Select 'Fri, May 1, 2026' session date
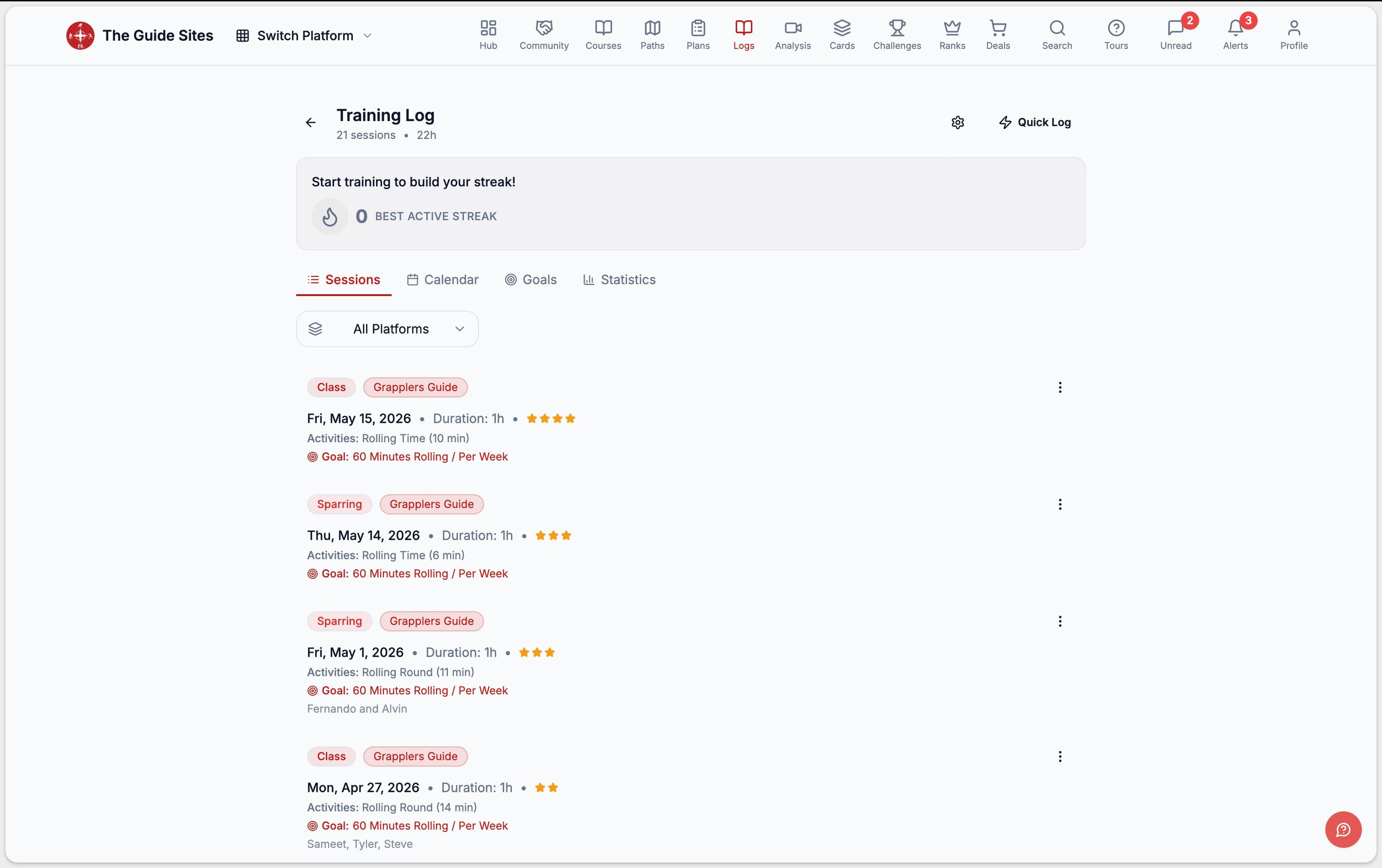Image resolution: width=1382 pixels, height=868 pixels. 355,653
